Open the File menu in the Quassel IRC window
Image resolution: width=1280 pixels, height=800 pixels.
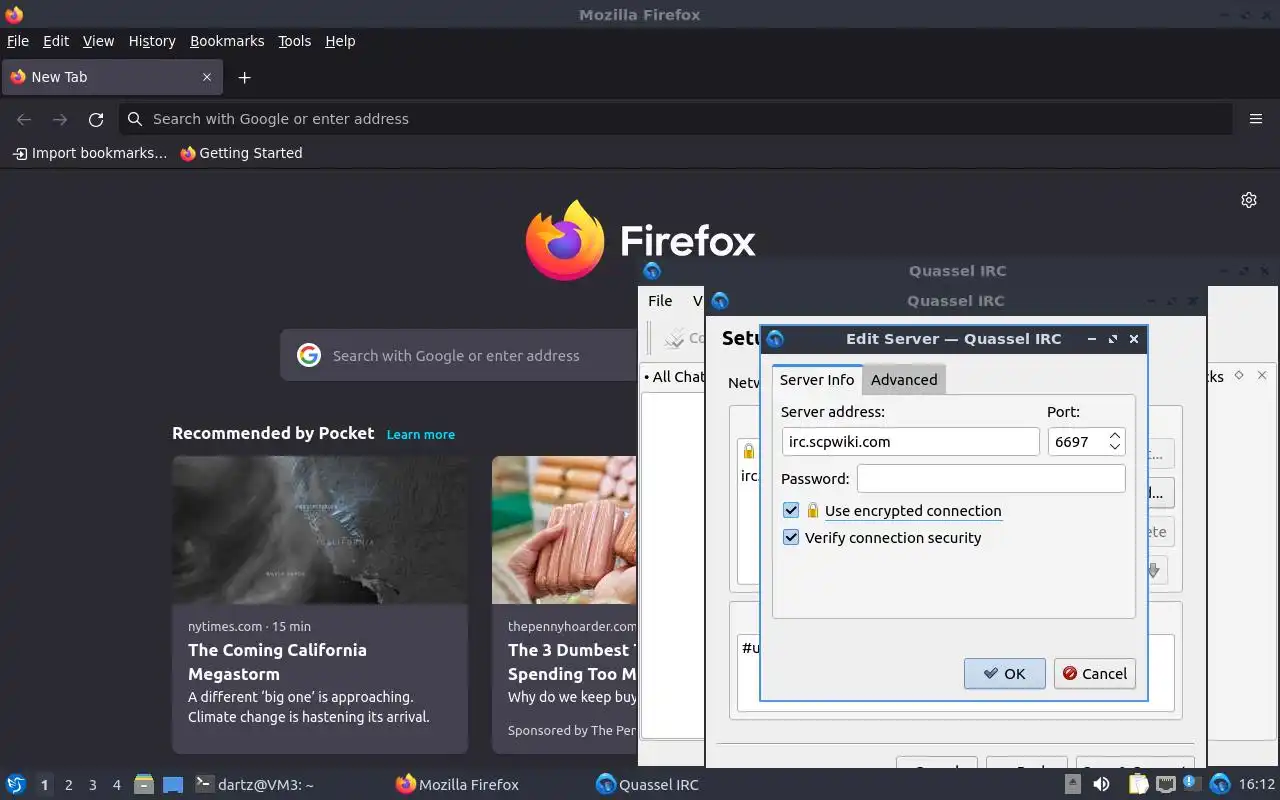point(660,300)
